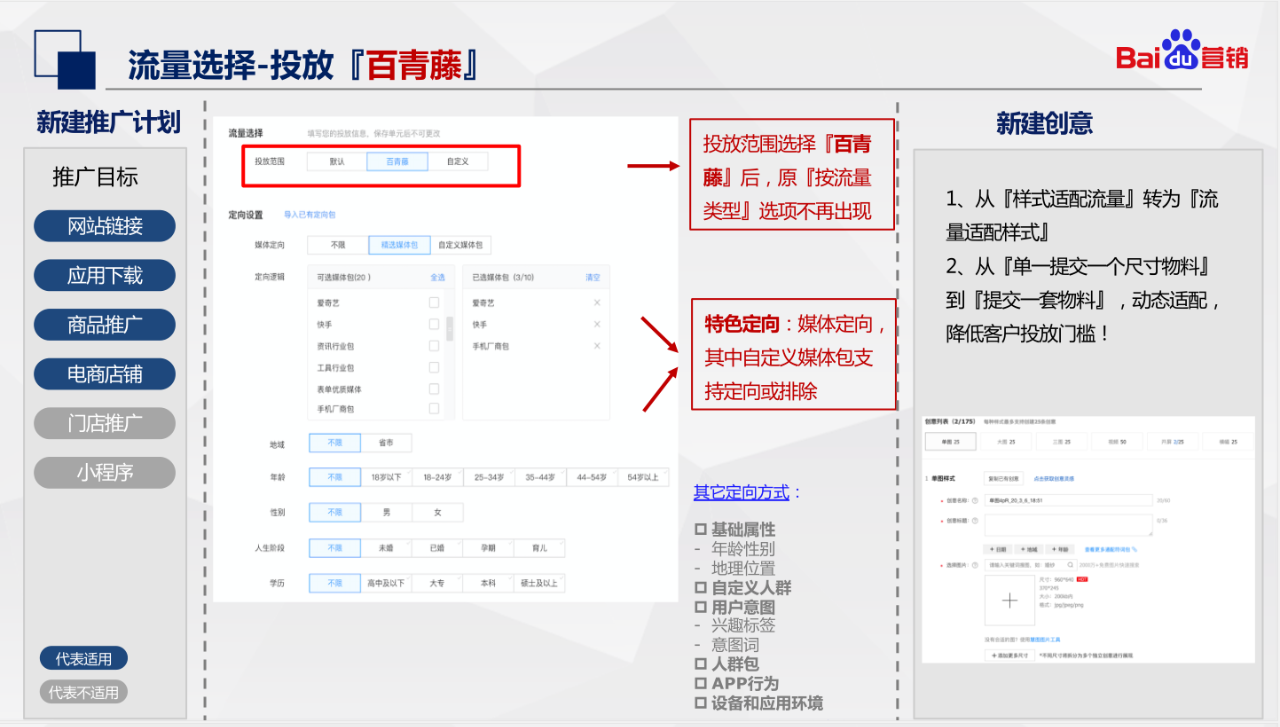Click 全选 in 可选媒体包 header
Image resolution: width=1280 pixels, height=727 pixels.
tap(438, 277)
